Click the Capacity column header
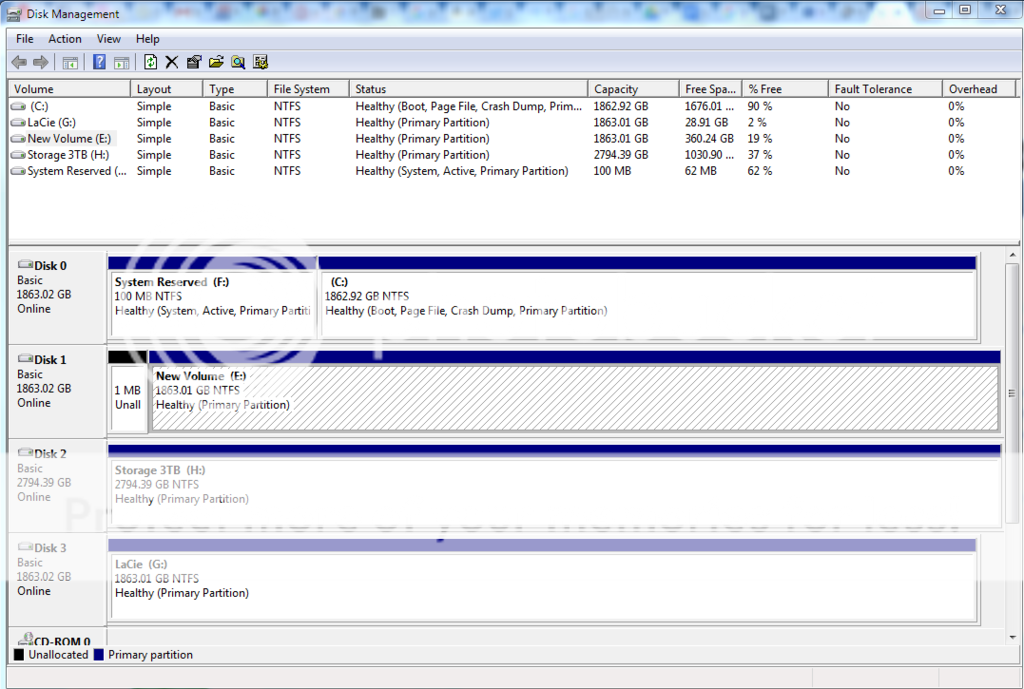1024x689 pixels. (632, 88)
